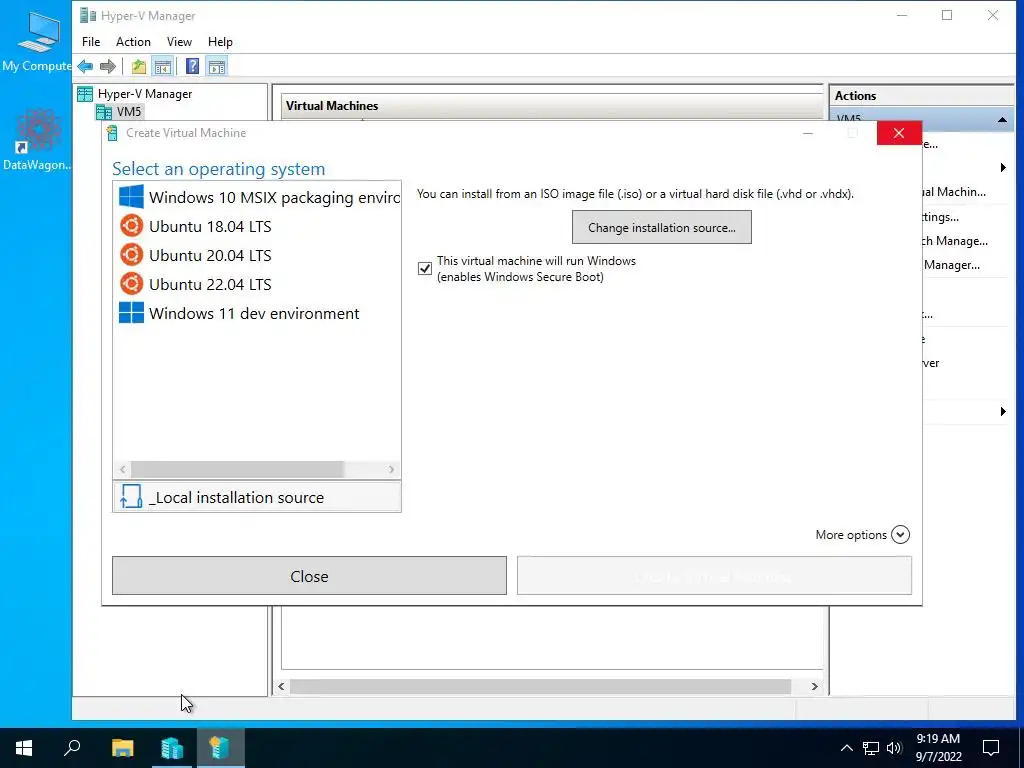This screenshot has width=1024, height=768.
Task: Click the OS list horizontal scrollbar thumb
Action: (237, 470)
